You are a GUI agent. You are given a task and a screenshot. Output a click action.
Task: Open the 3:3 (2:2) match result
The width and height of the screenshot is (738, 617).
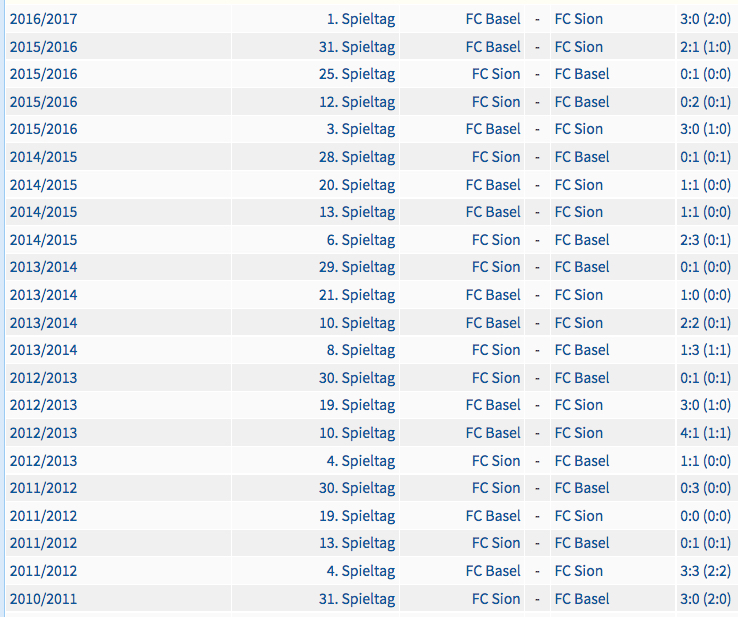pos(705,571)
